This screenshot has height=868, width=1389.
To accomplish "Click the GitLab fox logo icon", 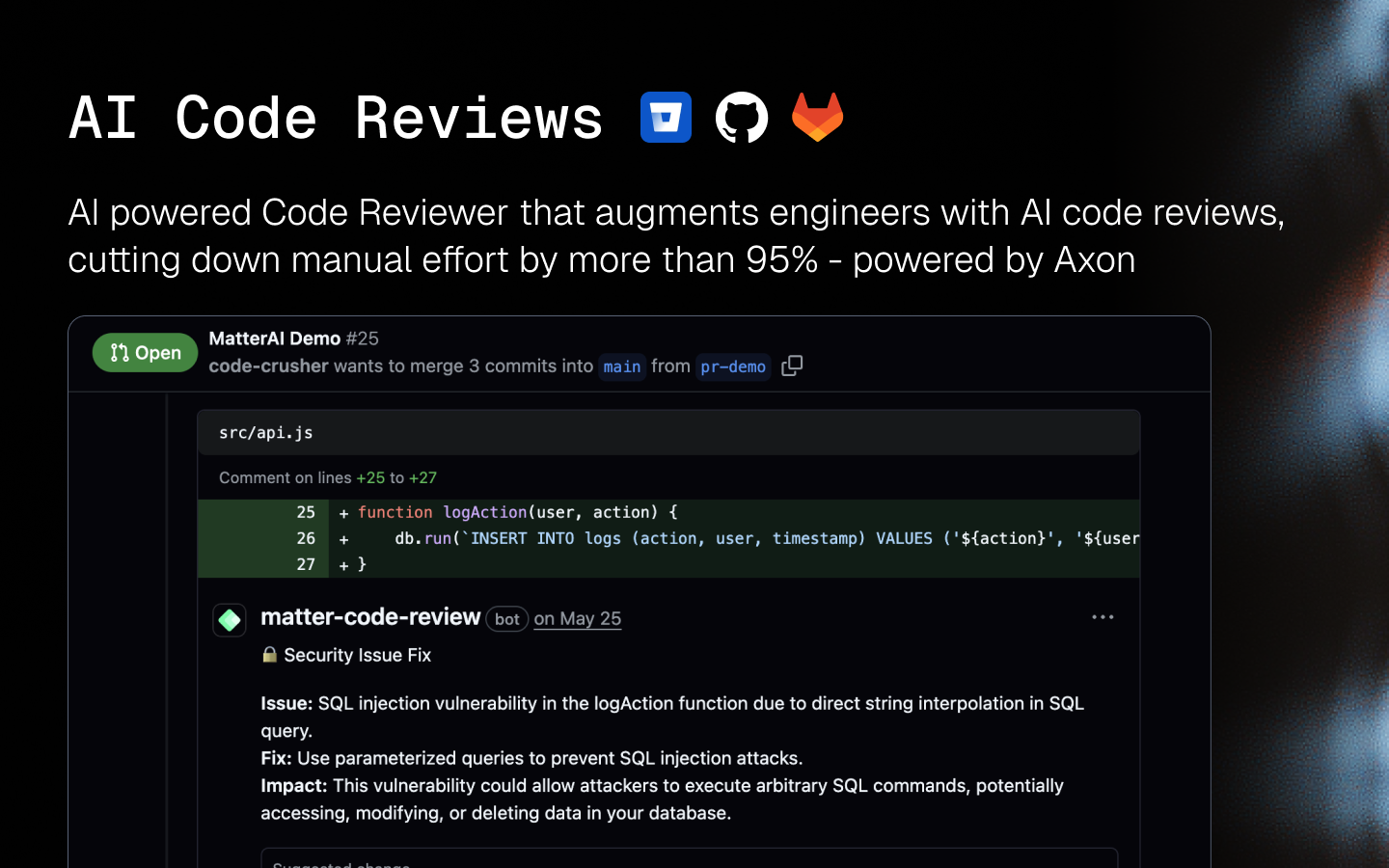I will pos(818,117).
